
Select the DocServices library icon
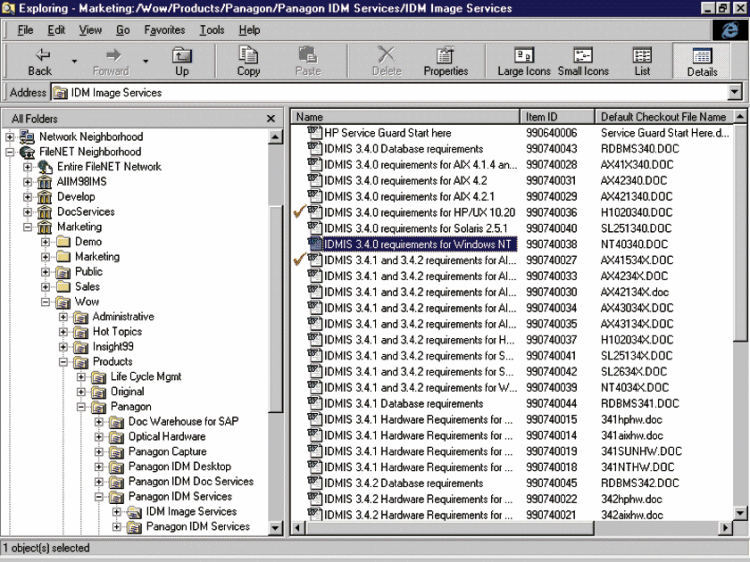coord(45,212)
